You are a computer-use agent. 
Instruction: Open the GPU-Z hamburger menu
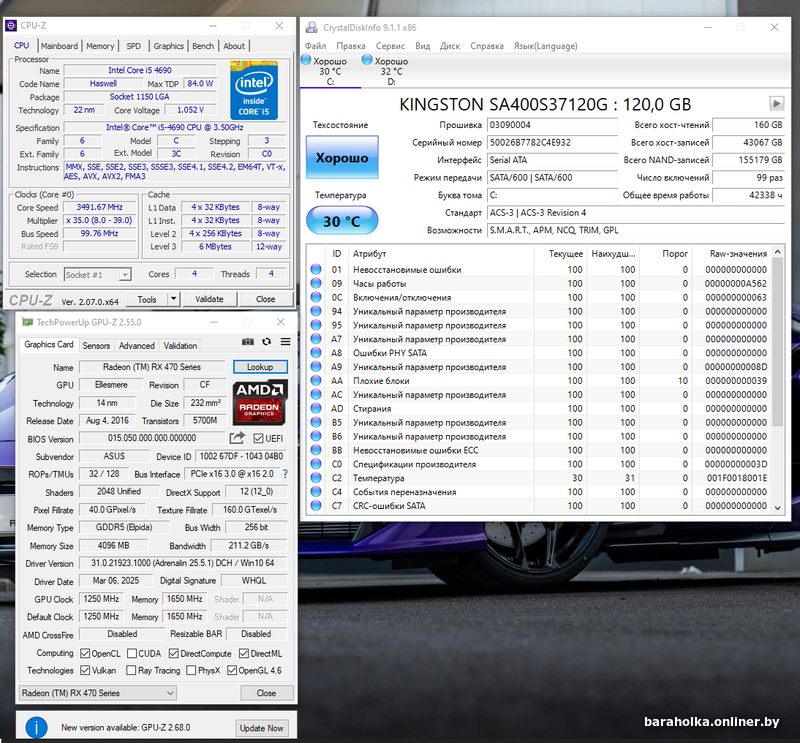click(x=285, y=342)
